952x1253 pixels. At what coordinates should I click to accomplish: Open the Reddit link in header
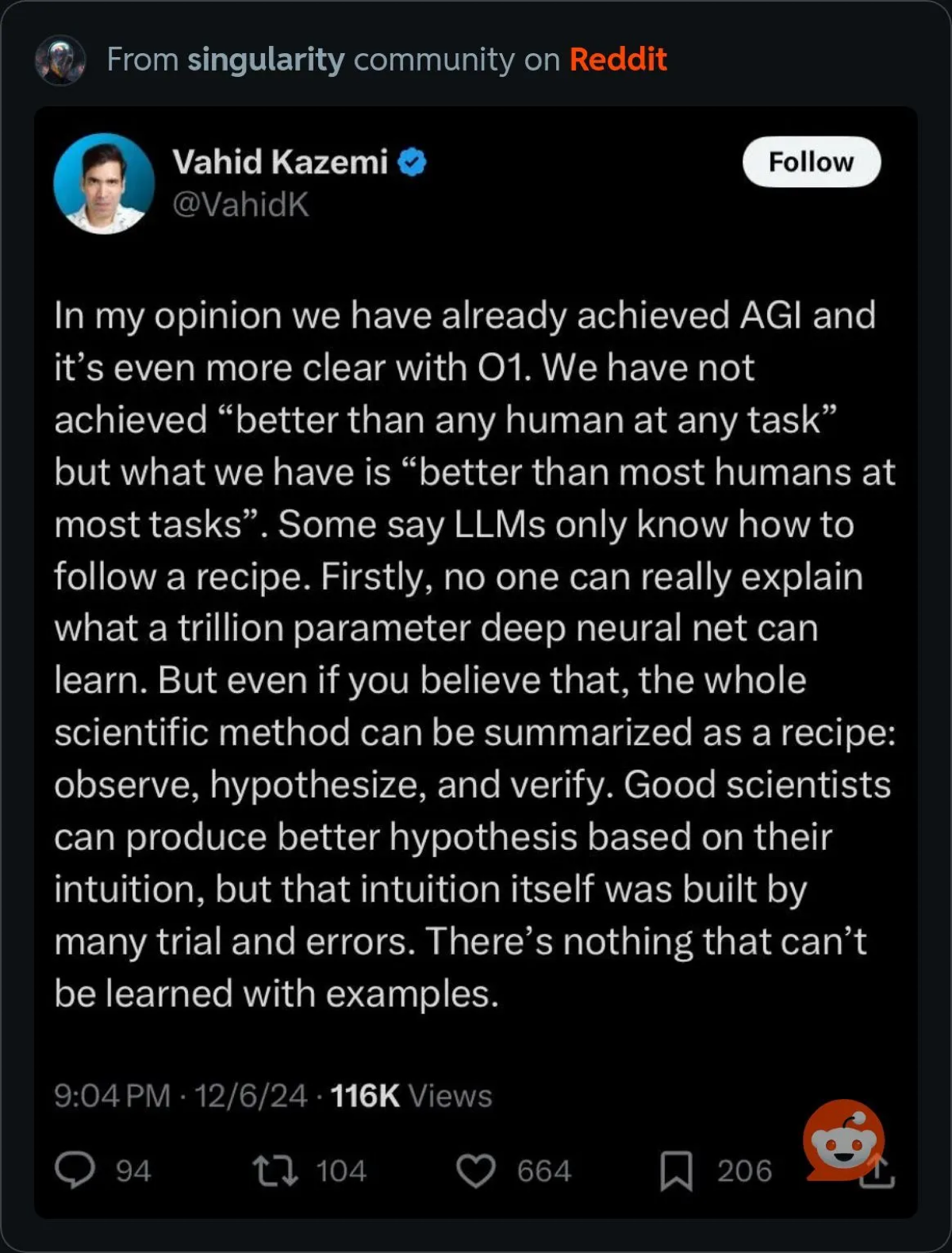pyautogui.click(x=617, y=60)
